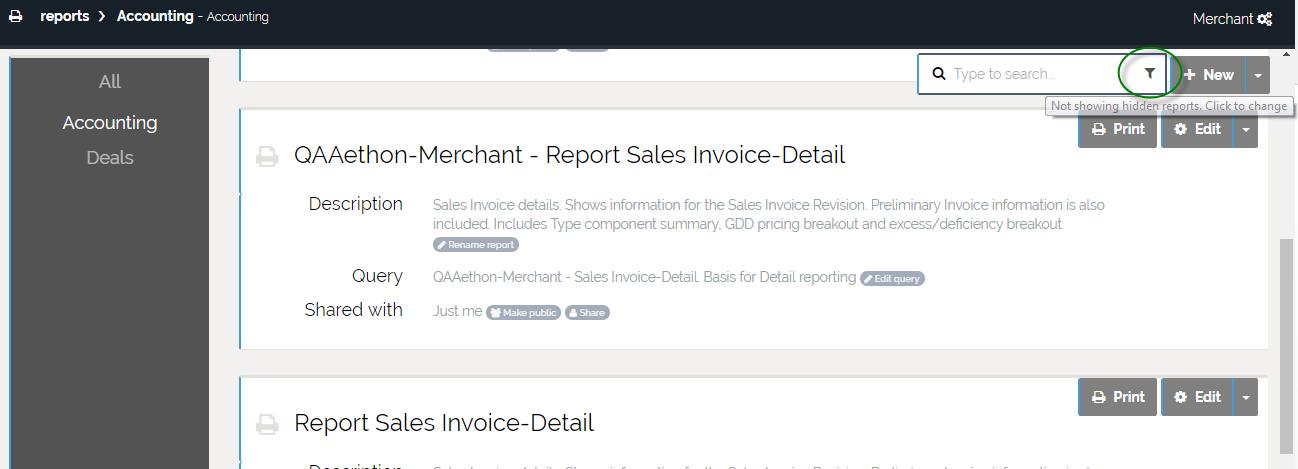The width and height of the screenshot is (1298, 469).
Task: Print the QAAethon-Merchant Sales Invoice report
Action: coord(1117,129)
